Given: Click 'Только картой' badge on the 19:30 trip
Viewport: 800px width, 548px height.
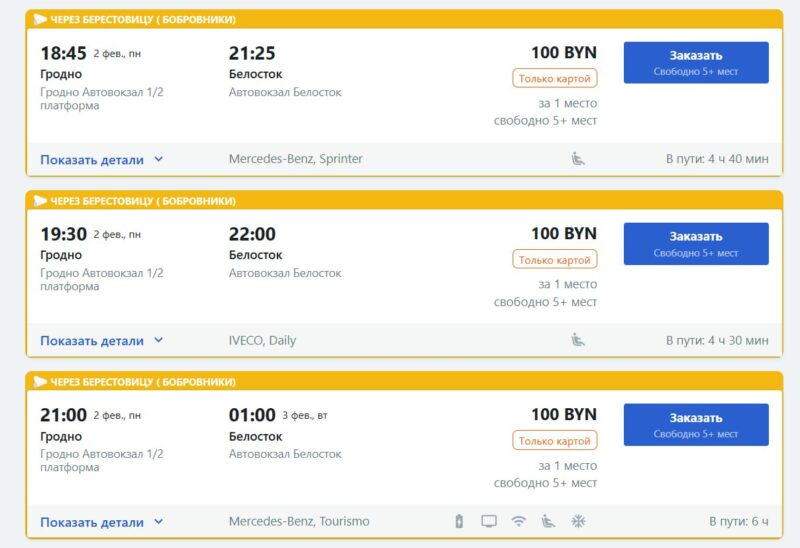Looking at the screenshot, I should tap(555, 260).
